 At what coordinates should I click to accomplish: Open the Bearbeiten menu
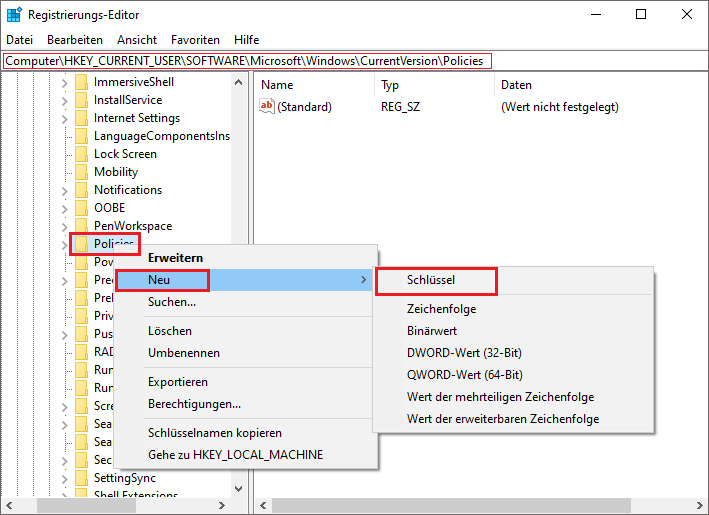point(75,40)
